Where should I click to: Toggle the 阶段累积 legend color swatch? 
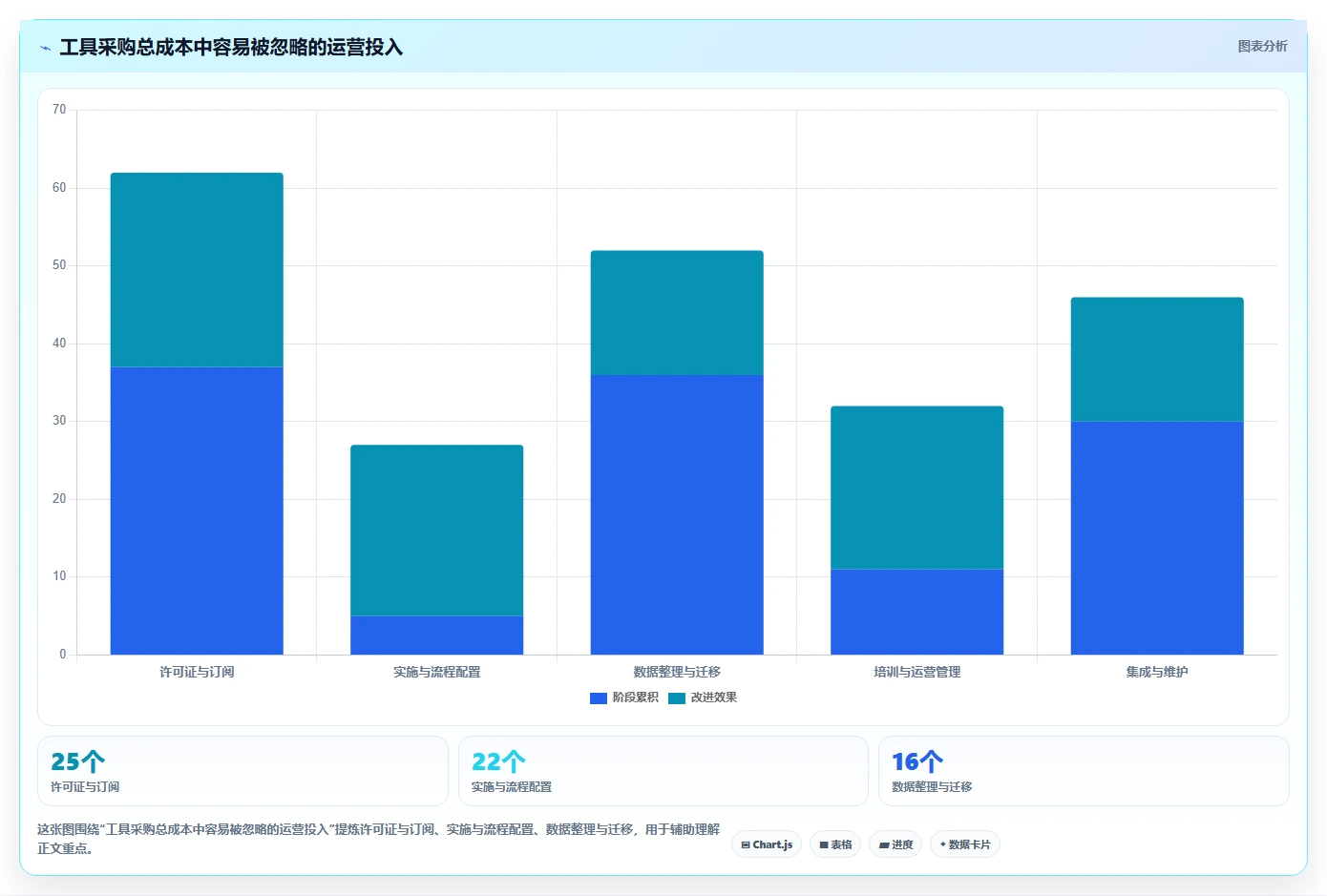[599, 698]
